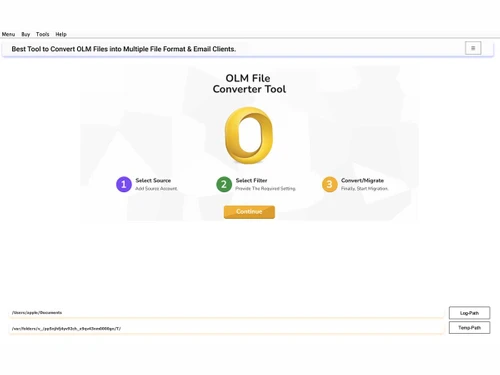Click the temp path field /var/folders
The width and height of the screenshot is (500, 375).
click(x=227, y=328)
